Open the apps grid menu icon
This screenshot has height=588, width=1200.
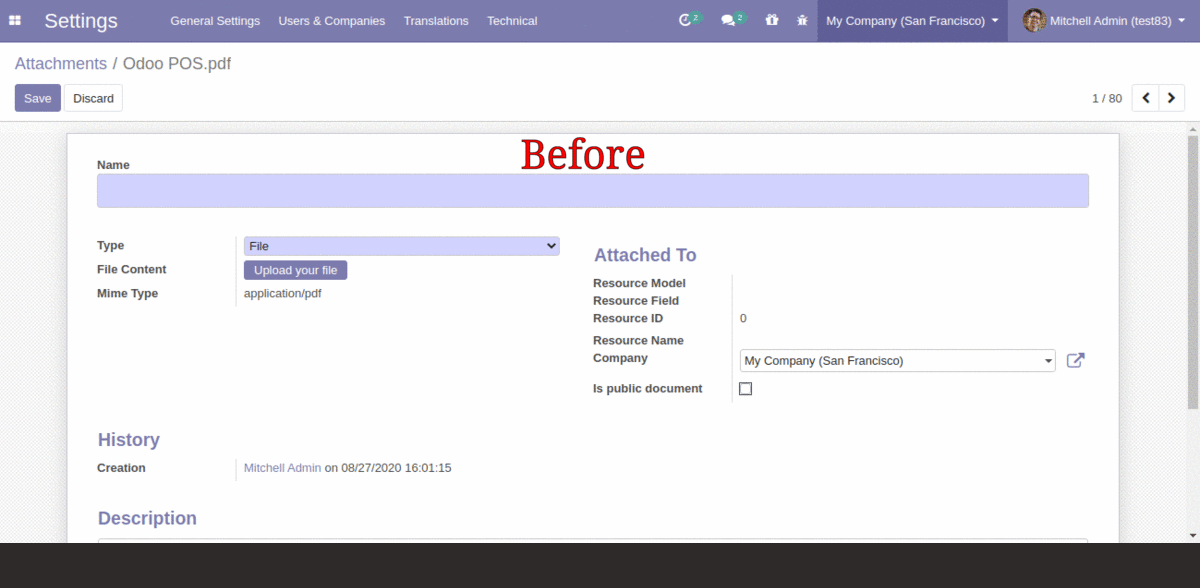click(15, 21)
